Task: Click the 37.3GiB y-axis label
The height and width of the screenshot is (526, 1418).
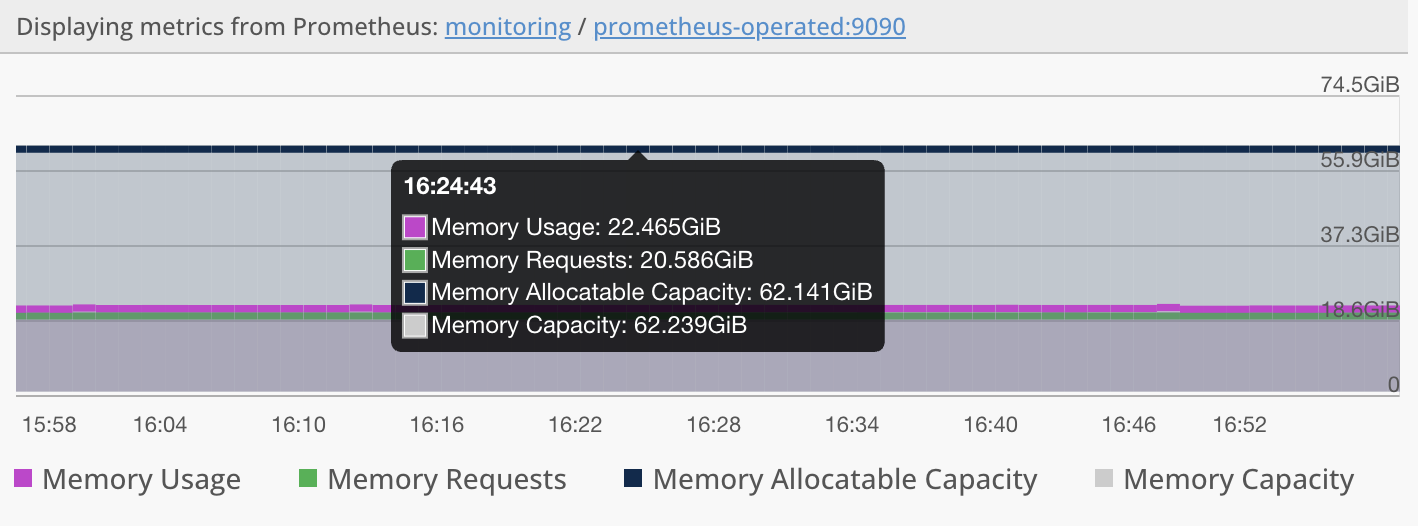Action: [1360, 235]
